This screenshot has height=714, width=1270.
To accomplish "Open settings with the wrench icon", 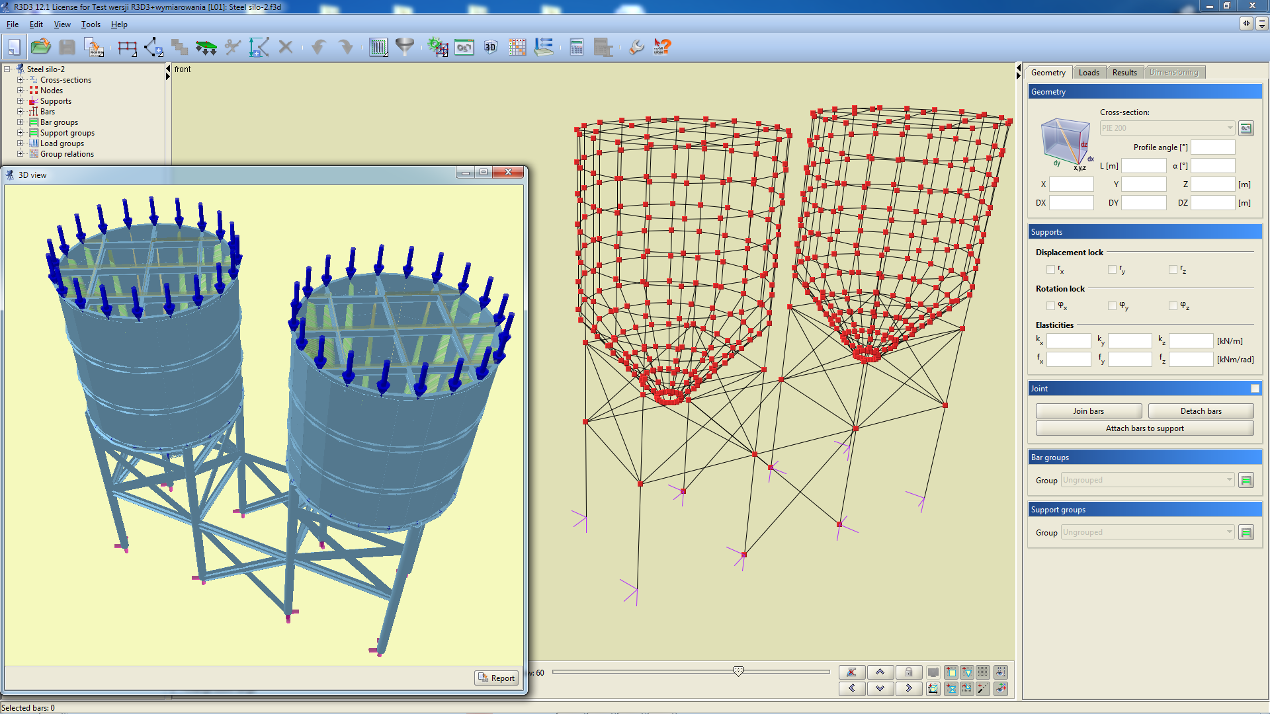I will [x=636, y=46].
